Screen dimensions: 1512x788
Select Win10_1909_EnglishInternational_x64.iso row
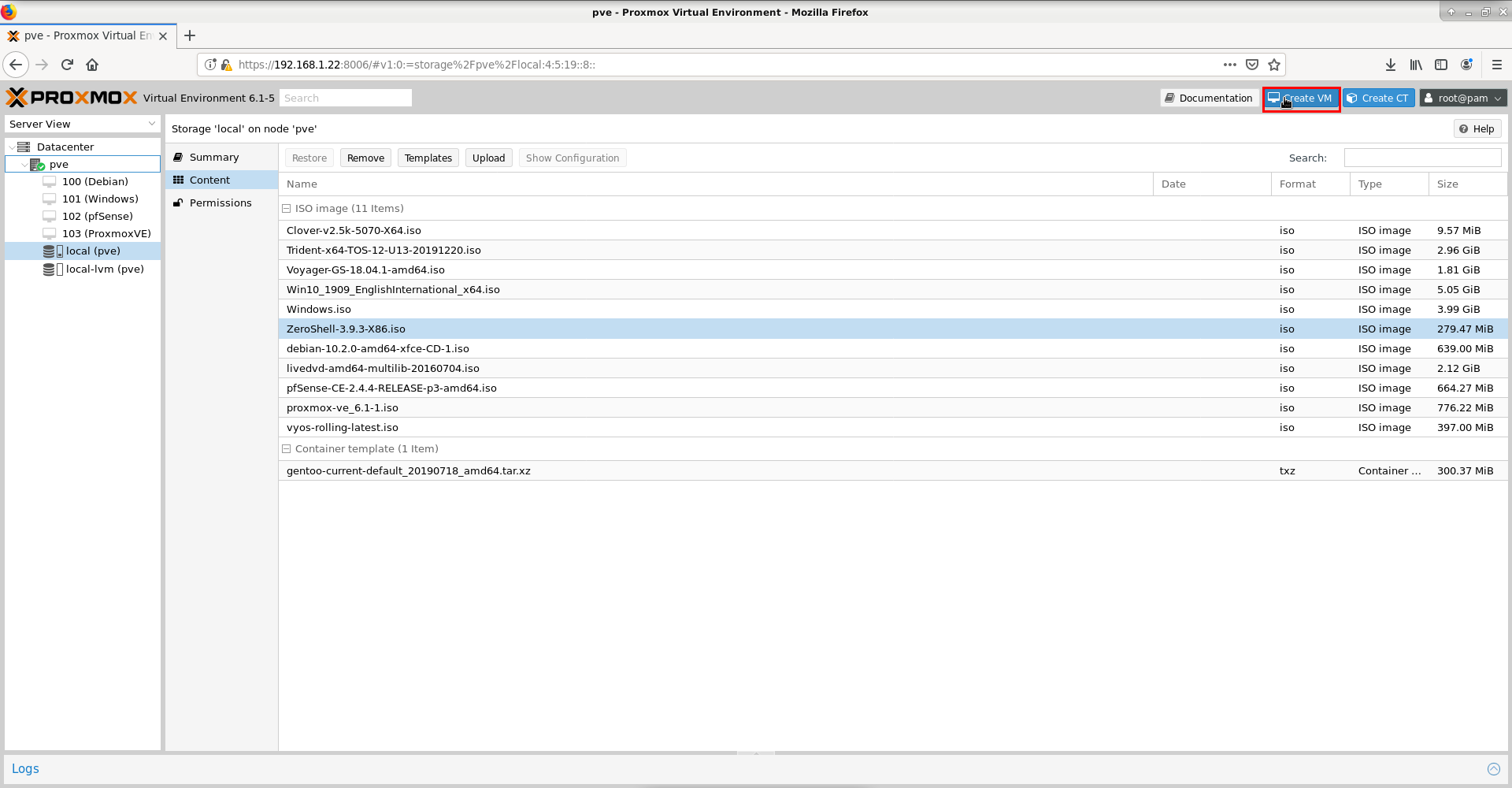click(x=893, y=290)
